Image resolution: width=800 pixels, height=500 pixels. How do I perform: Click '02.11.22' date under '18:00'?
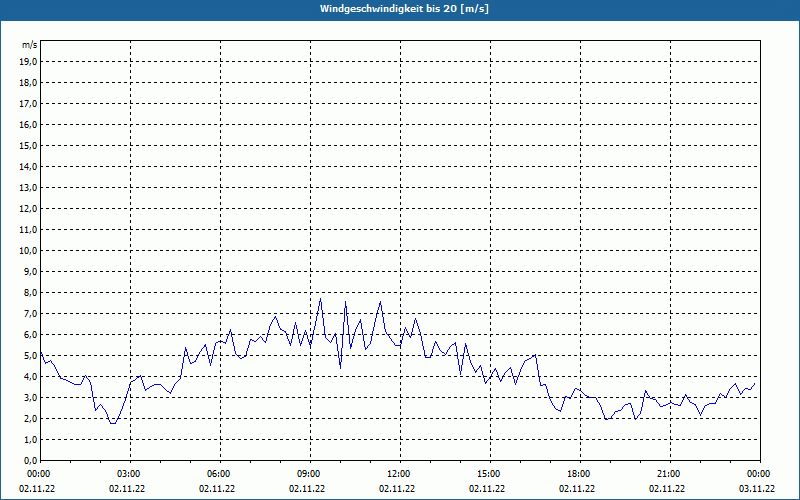pos(577,489)
